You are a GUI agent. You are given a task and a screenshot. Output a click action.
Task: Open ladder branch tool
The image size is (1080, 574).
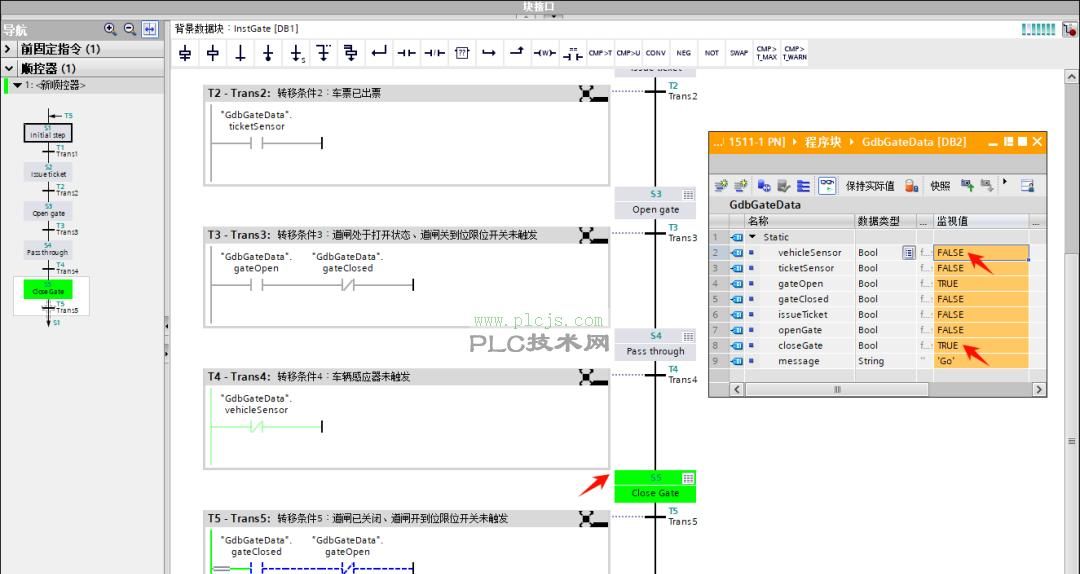coord(489,52)
